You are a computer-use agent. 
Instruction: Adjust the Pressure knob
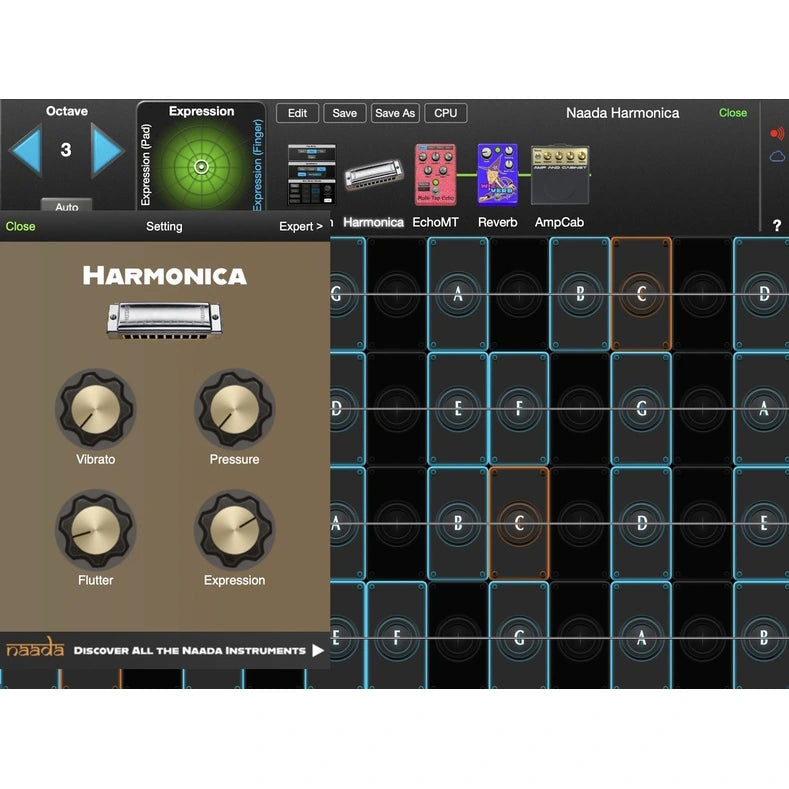(x=234, y=409)
